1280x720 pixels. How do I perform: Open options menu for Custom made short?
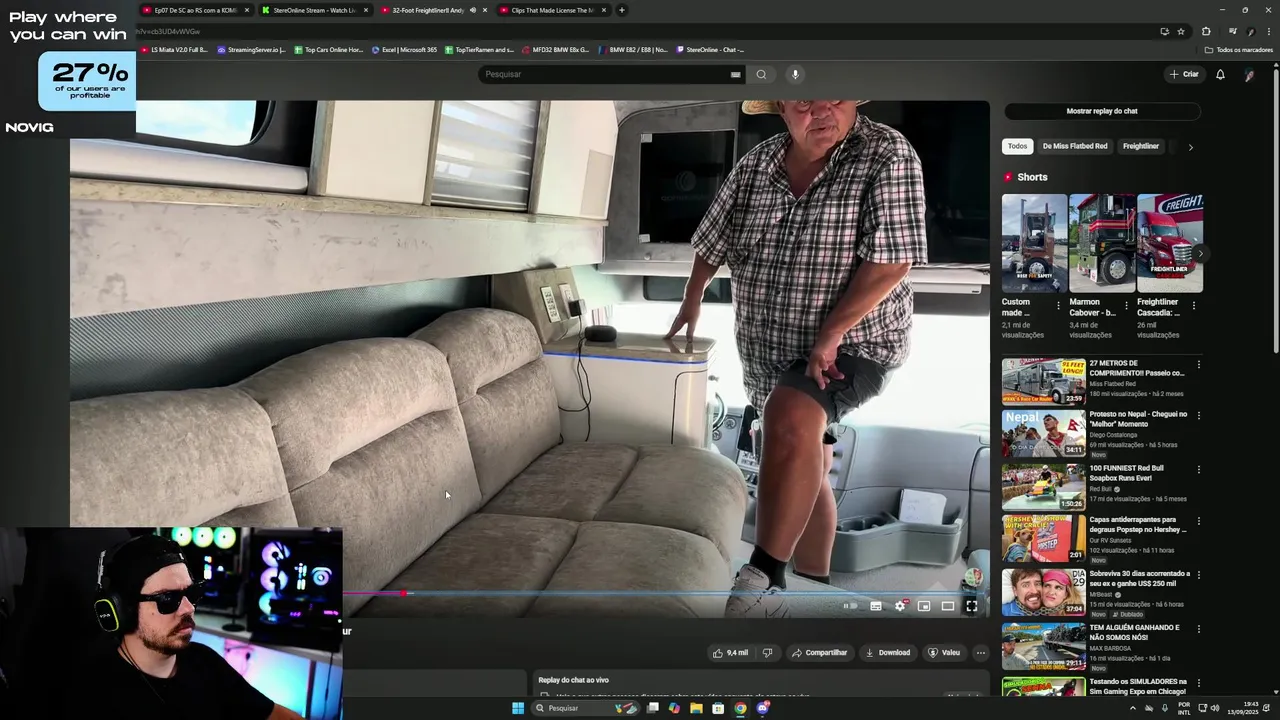(x=1058, y=306)
